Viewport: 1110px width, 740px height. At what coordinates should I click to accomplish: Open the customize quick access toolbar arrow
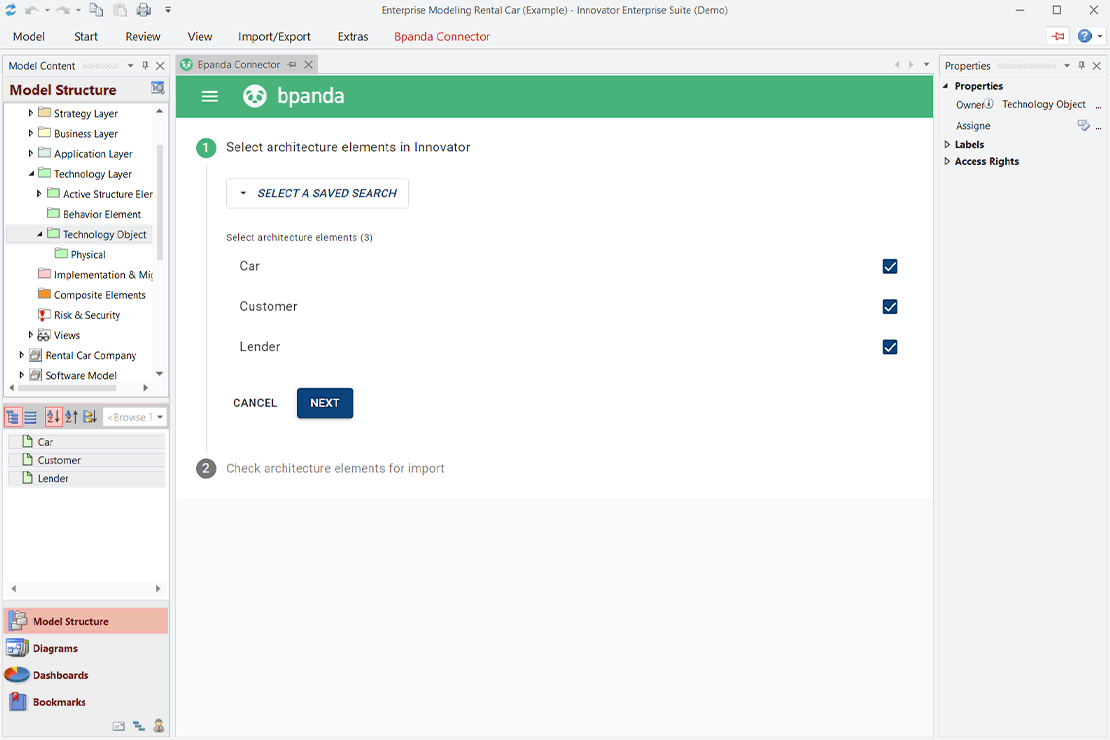pos(168,10)
